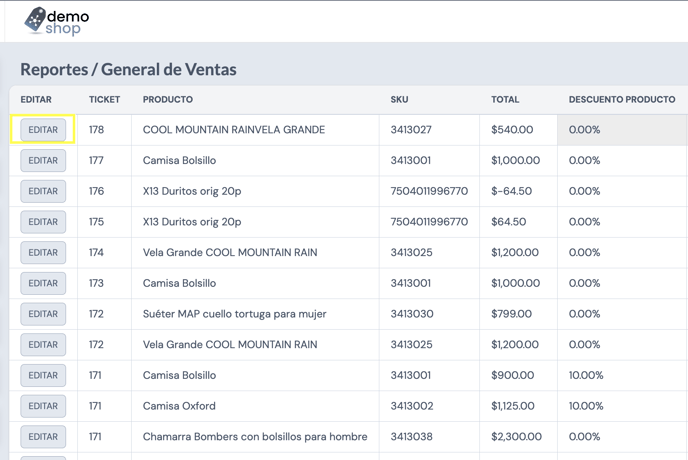This screenshot has width=688, height=460.
Task: Click the TOTAL column header
Action: (x=505, y=100)
